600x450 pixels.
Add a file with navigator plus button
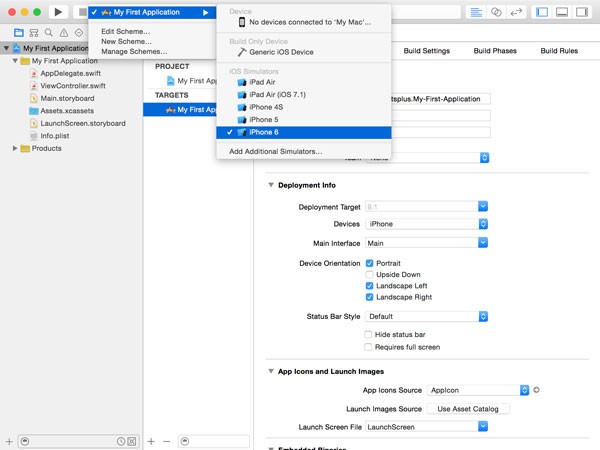(9, 442)
